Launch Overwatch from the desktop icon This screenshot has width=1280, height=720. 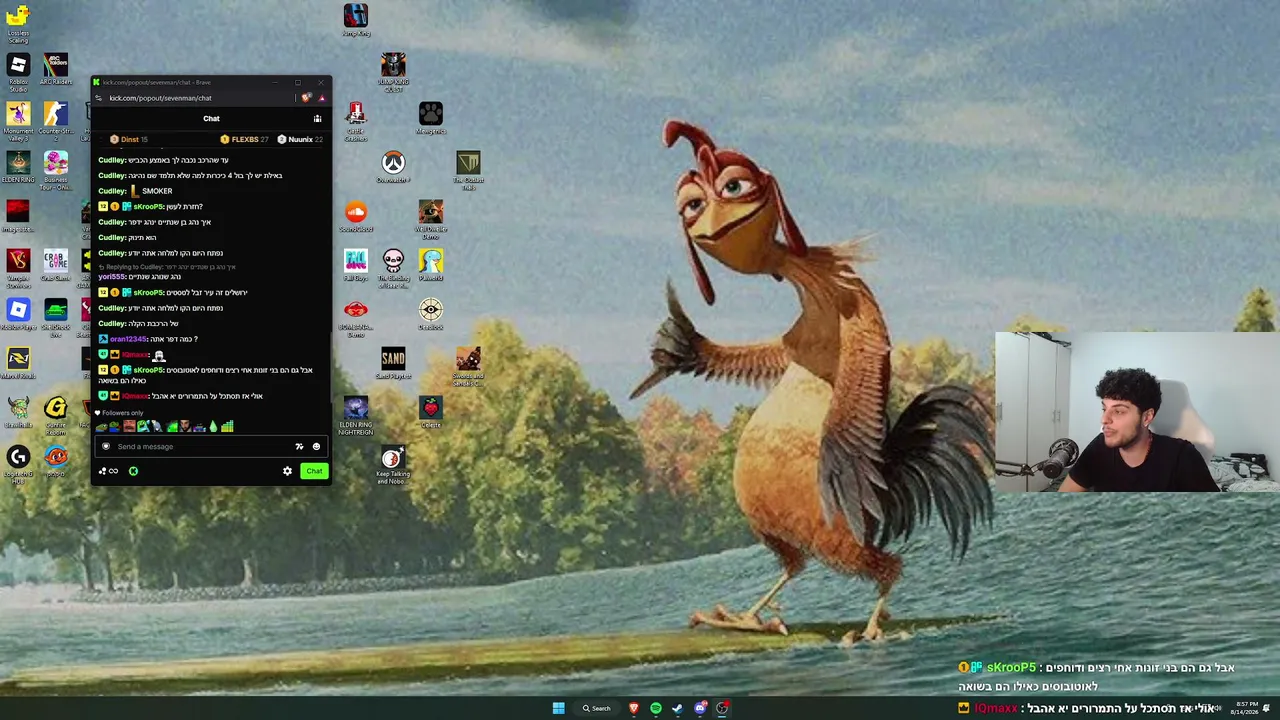(x=393, y=167)
